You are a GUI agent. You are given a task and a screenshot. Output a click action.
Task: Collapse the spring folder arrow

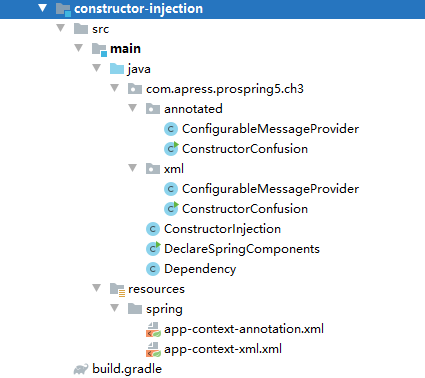(115, 308)
